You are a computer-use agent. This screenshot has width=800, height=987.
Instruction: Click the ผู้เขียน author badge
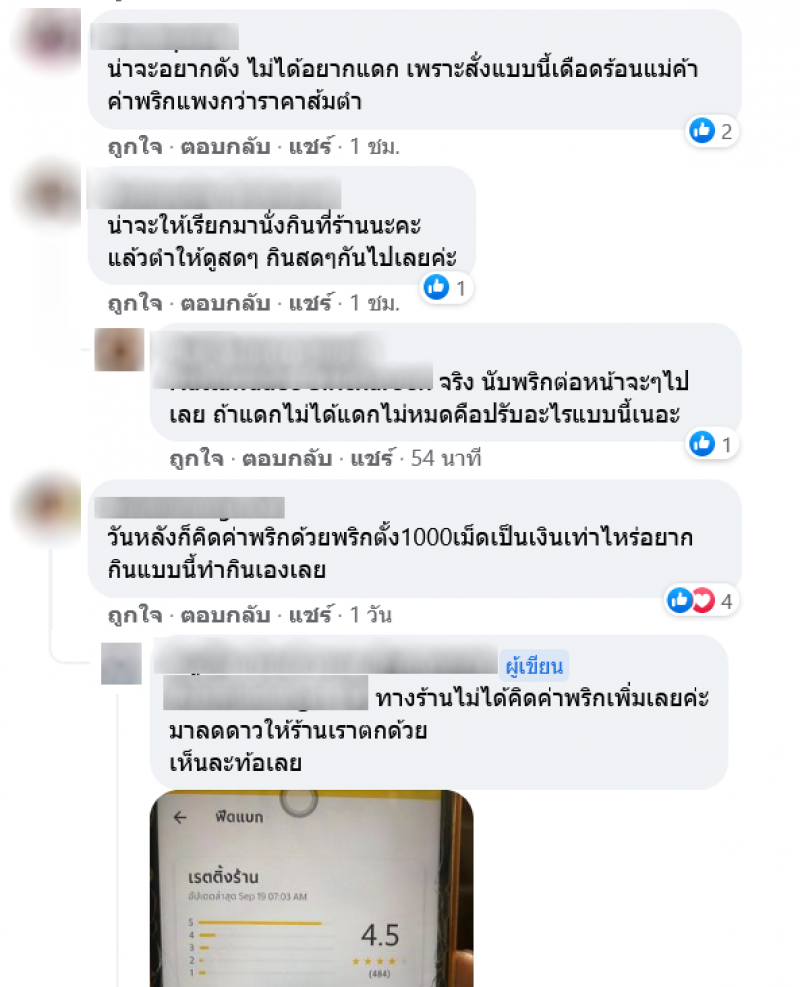pyautogui.click(x=534, y=666)
